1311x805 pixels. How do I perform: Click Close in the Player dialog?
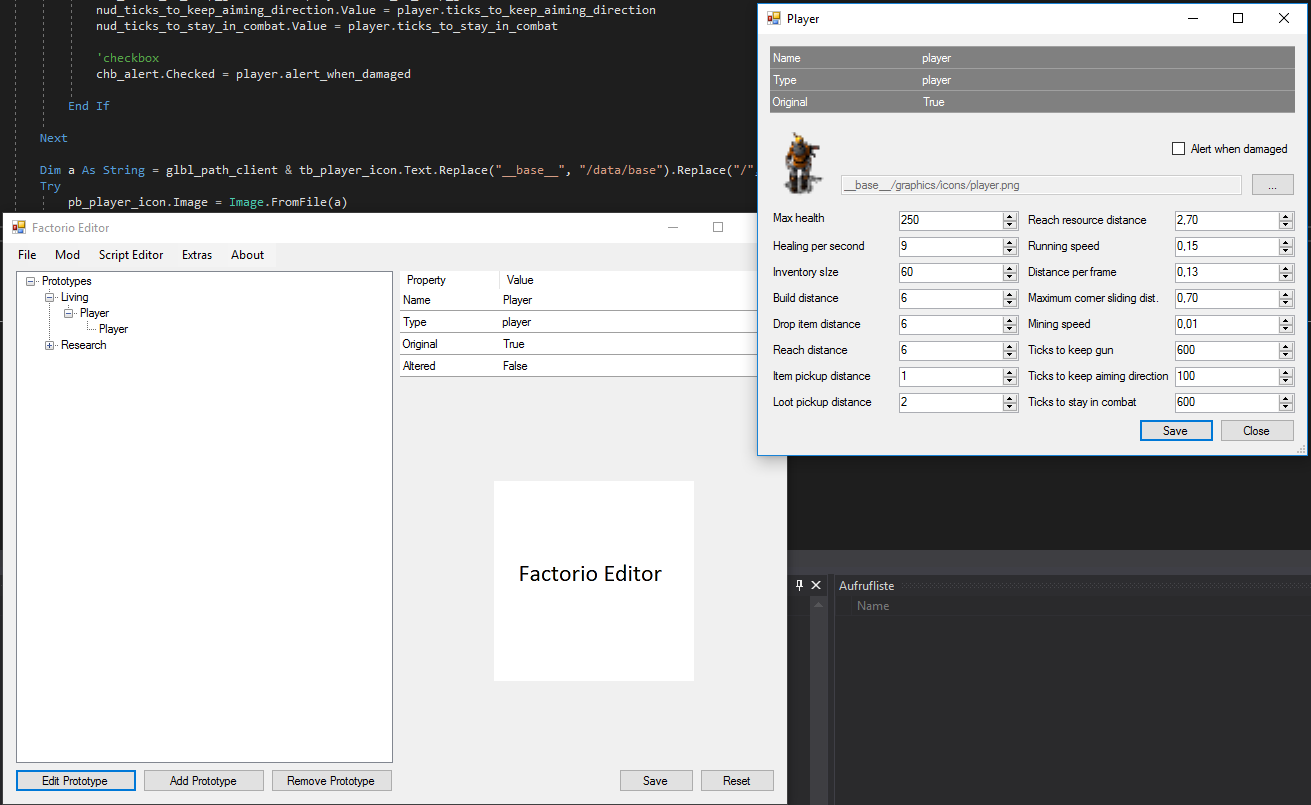(1256, 431)
